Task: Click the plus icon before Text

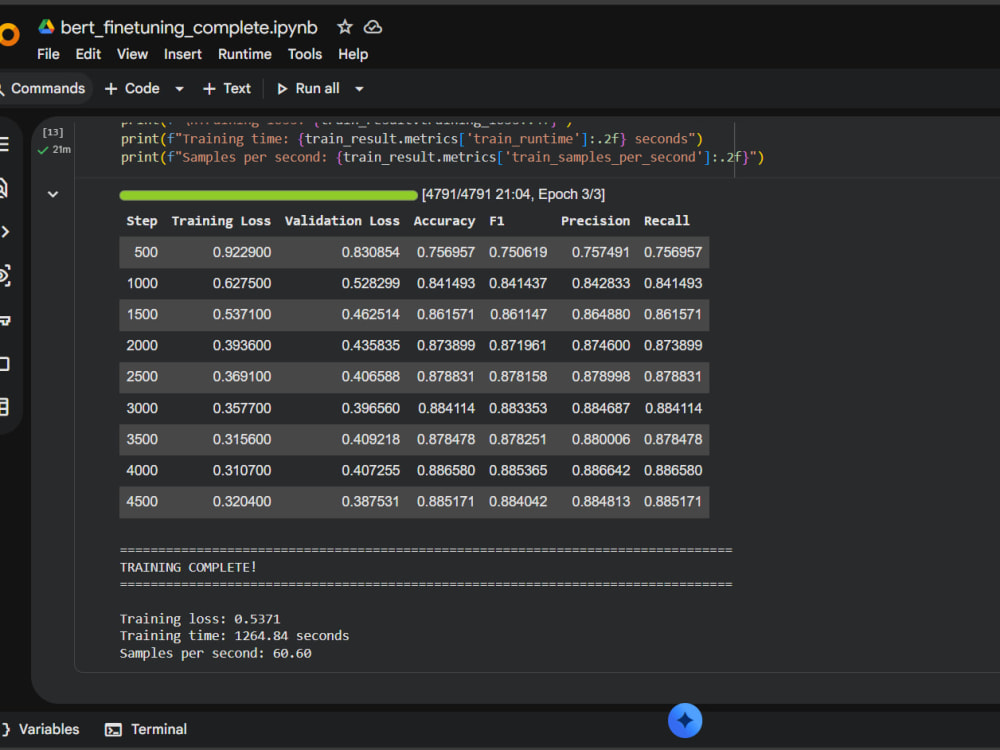Action: [209, 89]
